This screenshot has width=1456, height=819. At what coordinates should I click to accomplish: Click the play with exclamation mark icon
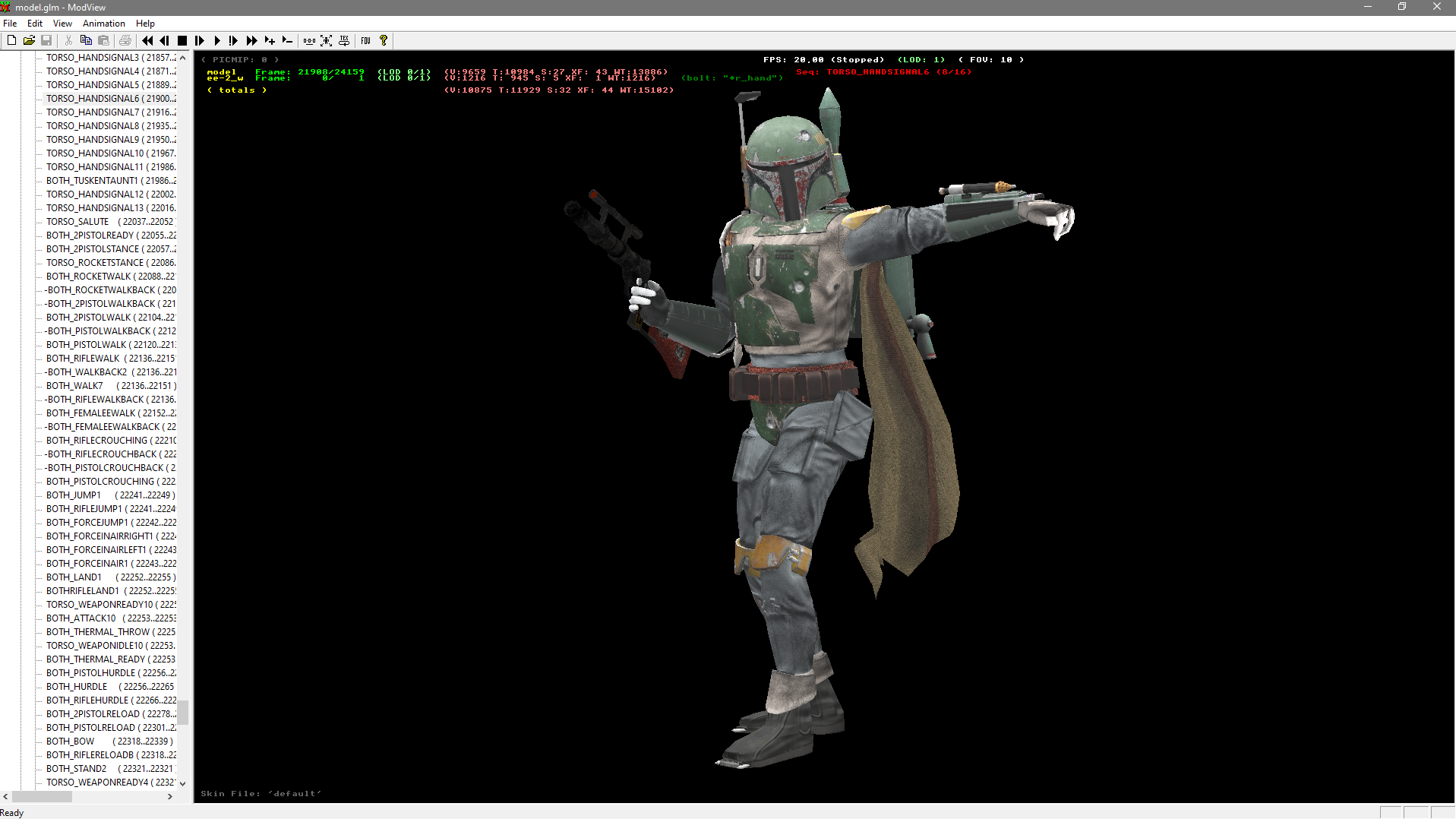(x=234, y=40)
